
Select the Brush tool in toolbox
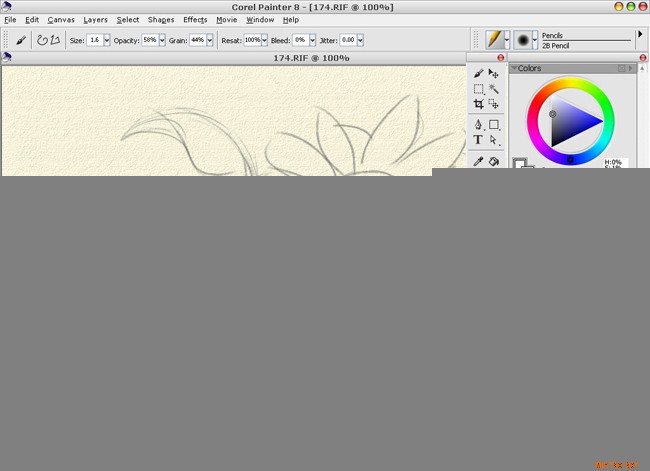(478, 74)
